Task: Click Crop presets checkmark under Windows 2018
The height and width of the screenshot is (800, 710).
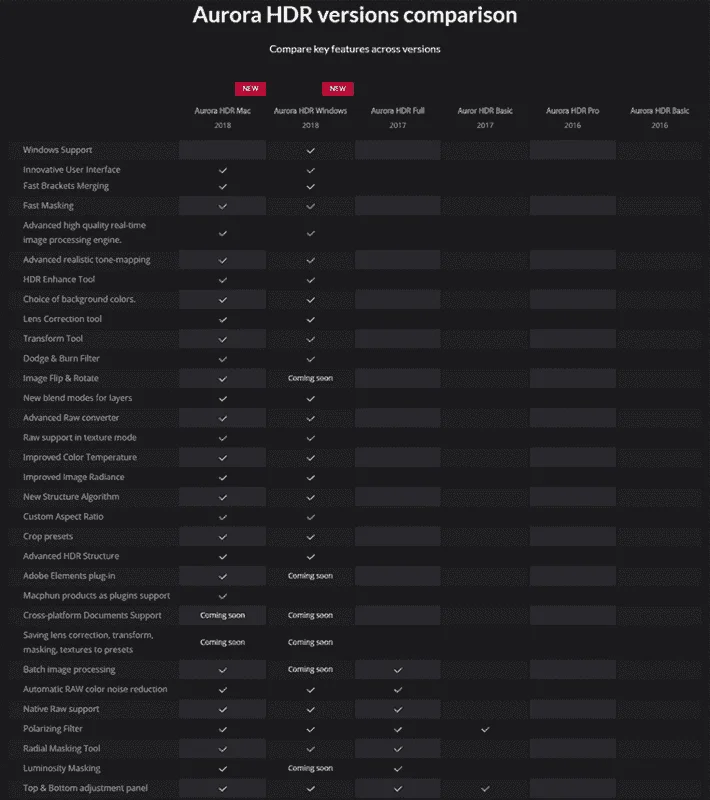Action: coord(310,537)
